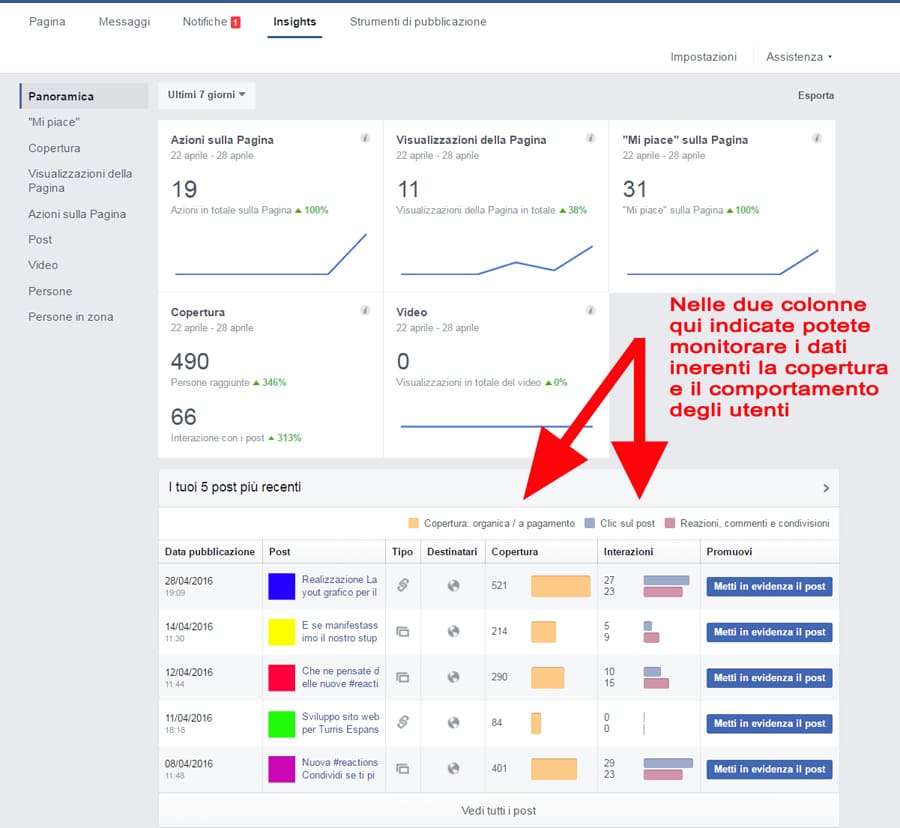Click info icon on Azioni sulla Pagina card

point(365,139)
